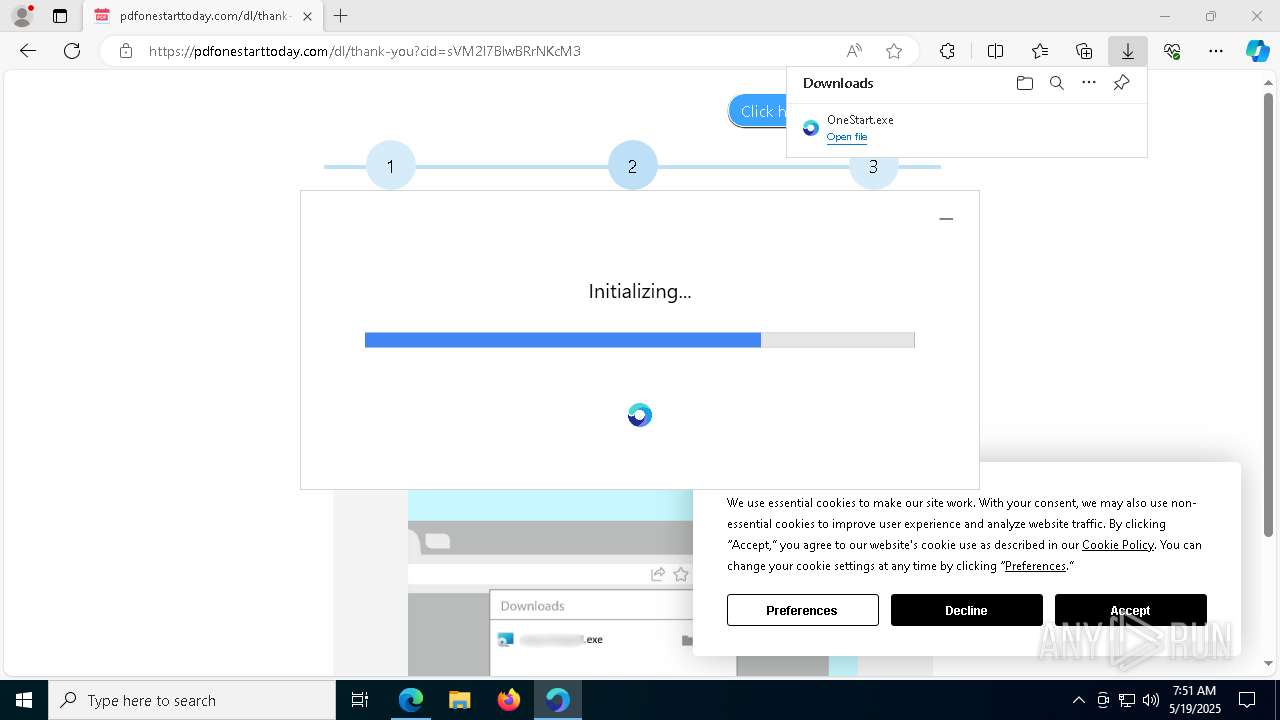Open Browser essentials heart icon
The width and height of the screenshot is (1280, 720).
click(x=1172, y=51)
